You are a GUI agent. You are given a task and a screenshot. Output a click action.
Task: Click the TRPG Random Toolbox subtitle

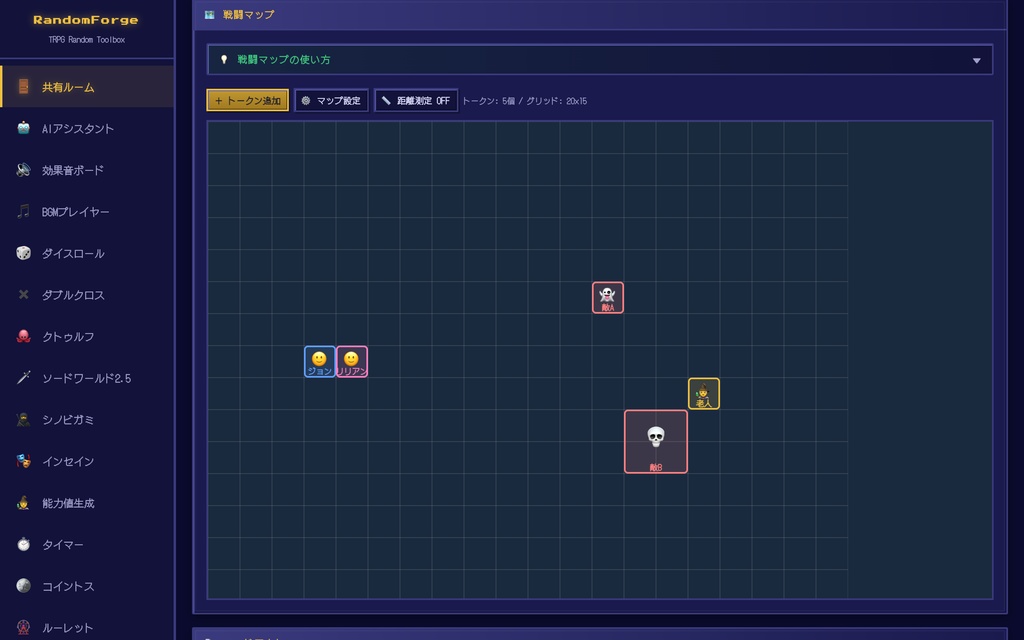coord(86,40)
